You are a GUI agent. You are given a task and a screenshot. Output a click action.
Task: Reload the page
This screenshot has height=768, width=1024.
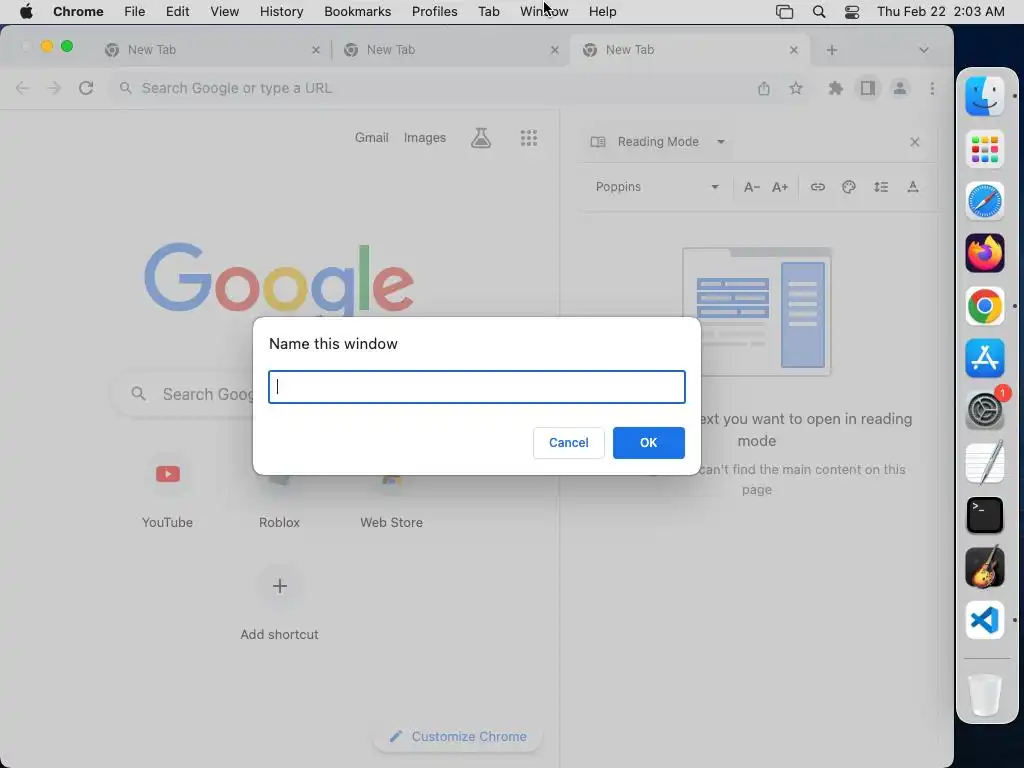tap(86, 88)
